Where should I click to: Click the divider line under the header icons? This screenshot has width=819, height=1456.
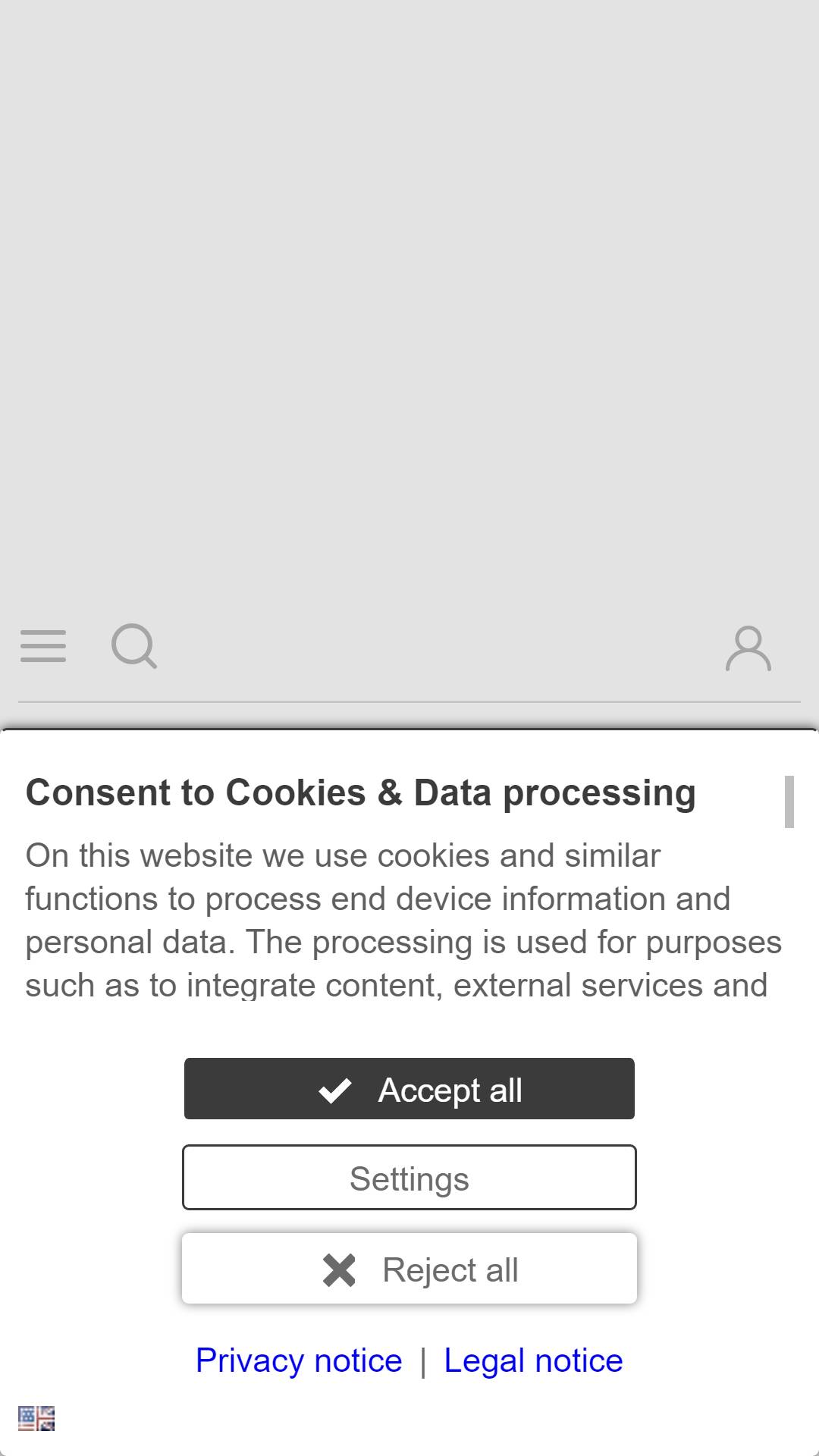pyautogui.click(x=409, y=701)
